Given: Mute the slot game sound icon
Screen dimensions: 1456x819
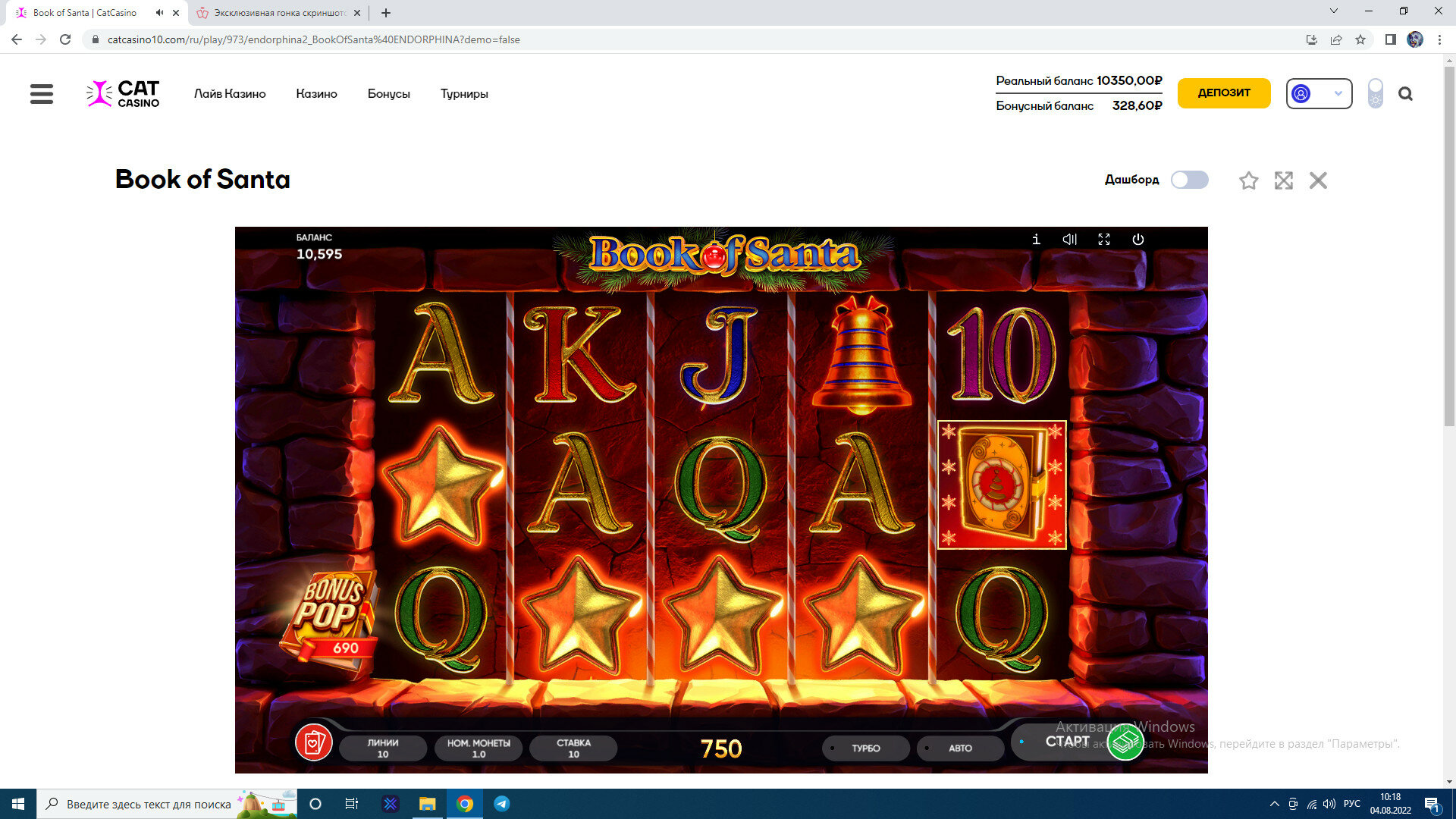Looking at the screenshot, I should pyautogui.click(x=1070, y=239).
